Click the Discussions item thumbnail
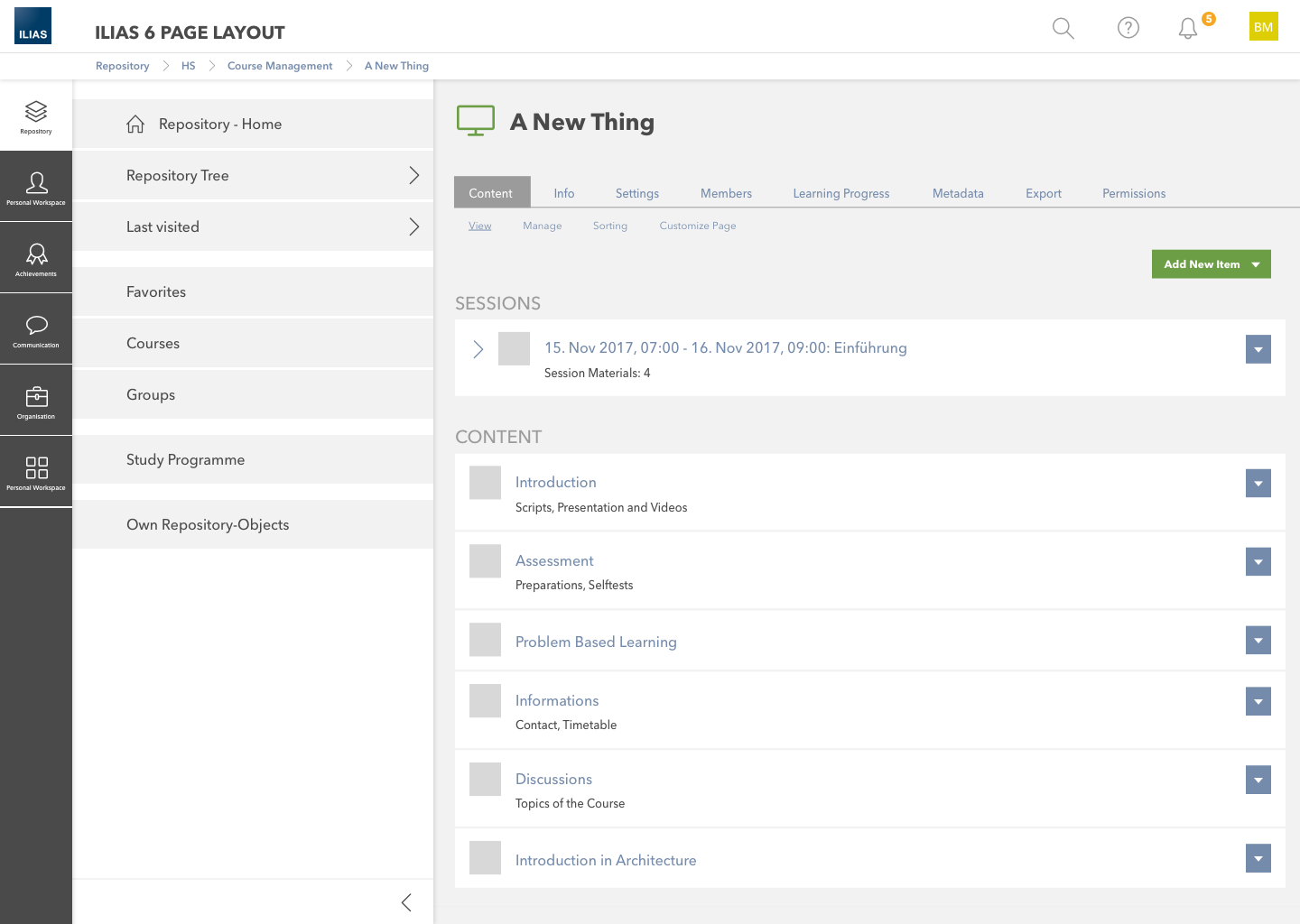1300x924 pixels. tap(485, 779)
